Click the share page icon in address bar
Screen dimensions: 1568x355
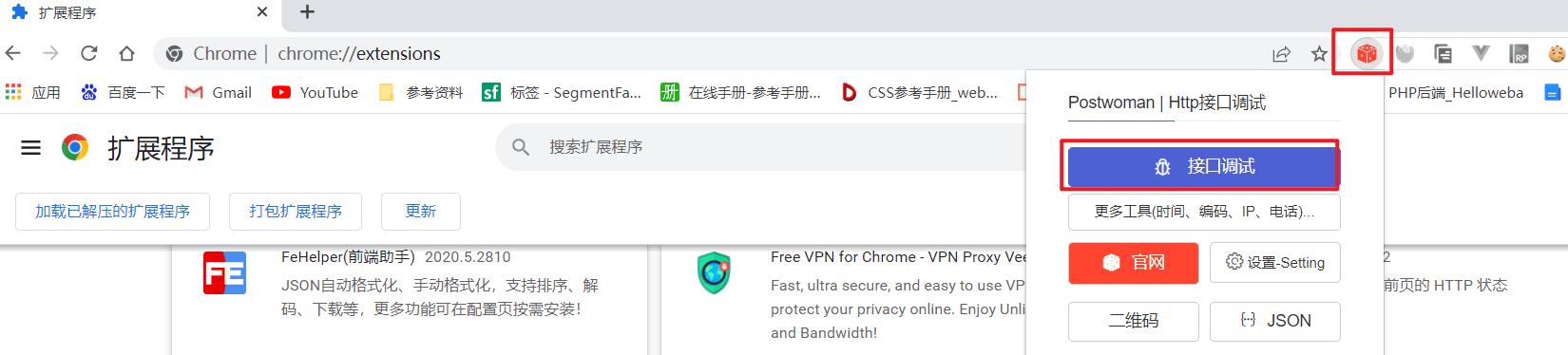tap(1281, 54)
